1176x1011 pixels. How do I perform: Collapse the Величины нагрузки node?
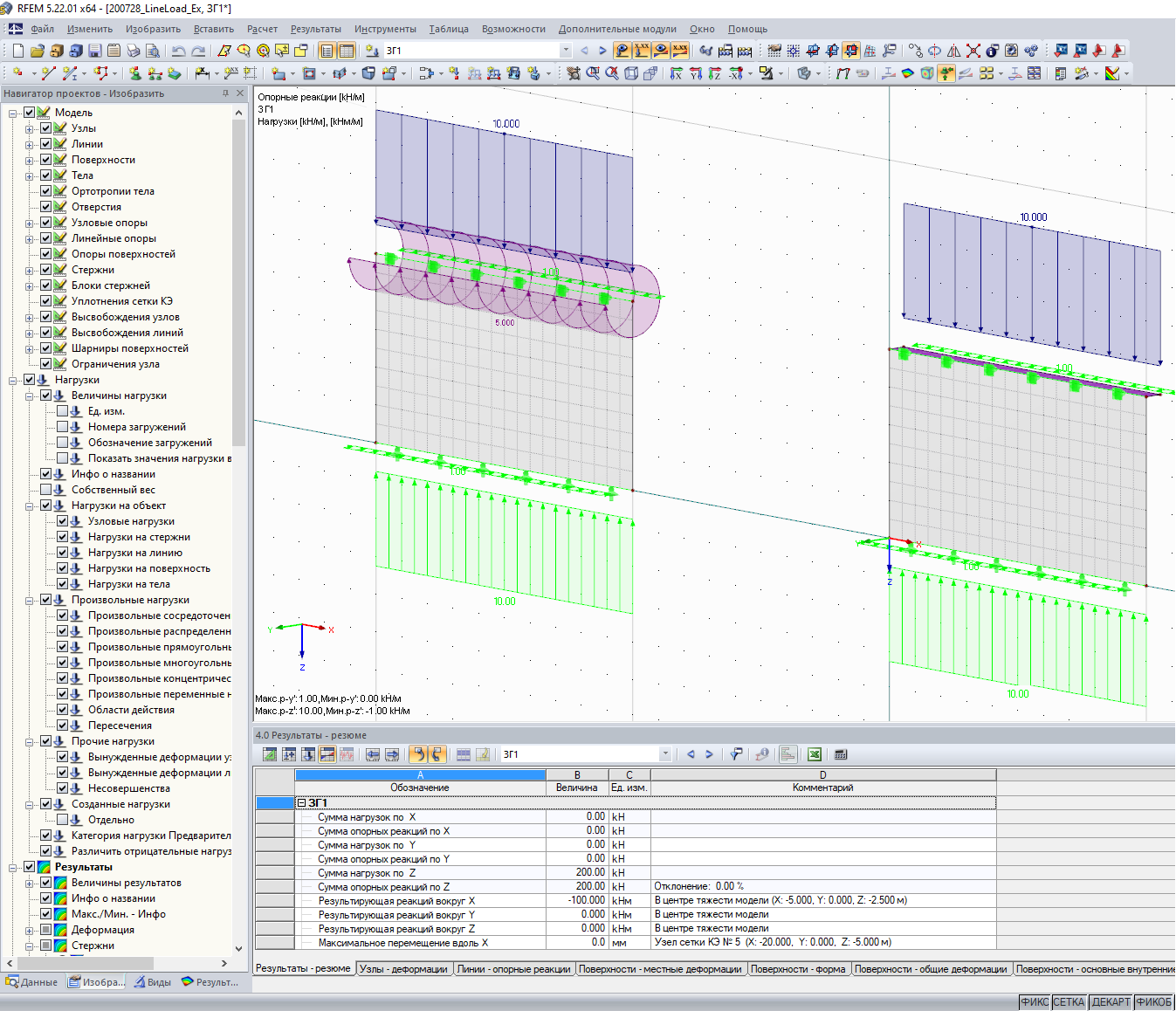pos(30,395)
